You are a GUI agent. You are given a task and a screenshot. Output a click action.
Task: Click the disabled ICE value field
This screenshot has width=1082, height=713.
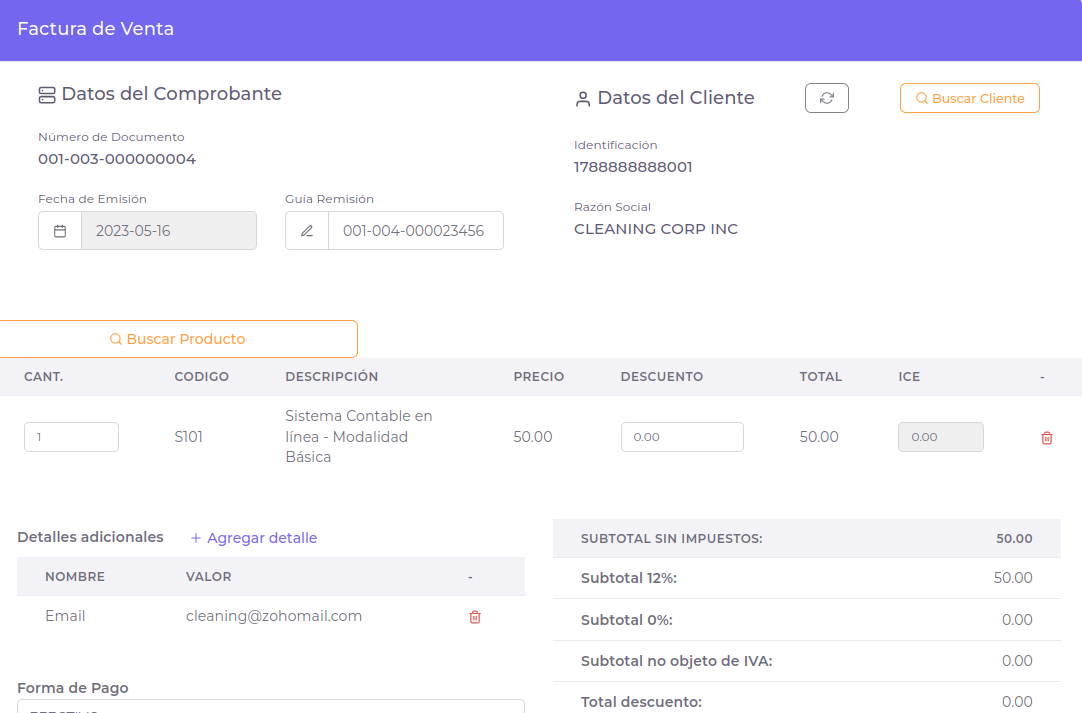[940, 437]
